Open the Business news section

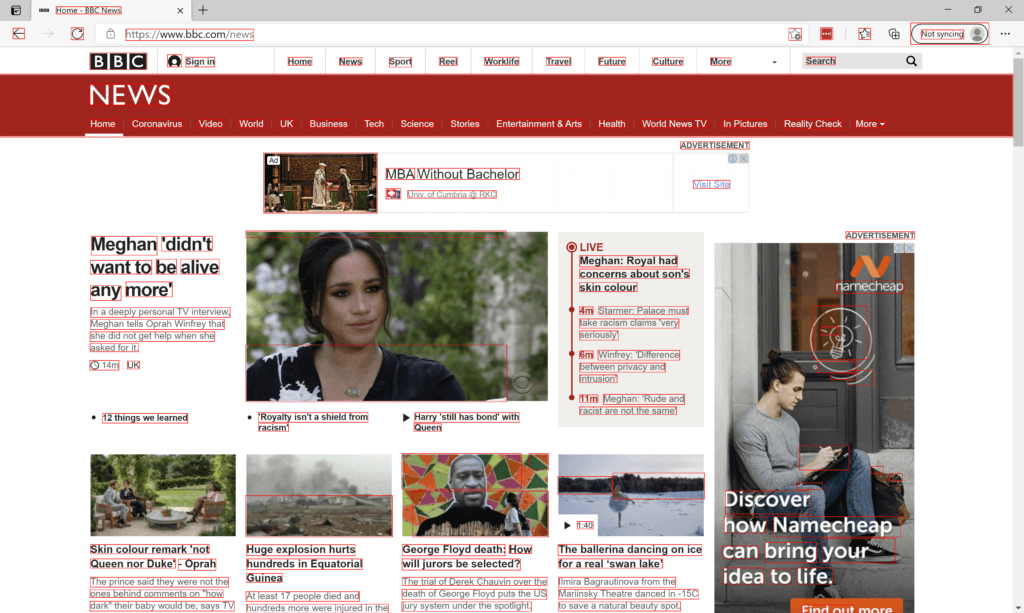tap(328, 124)
